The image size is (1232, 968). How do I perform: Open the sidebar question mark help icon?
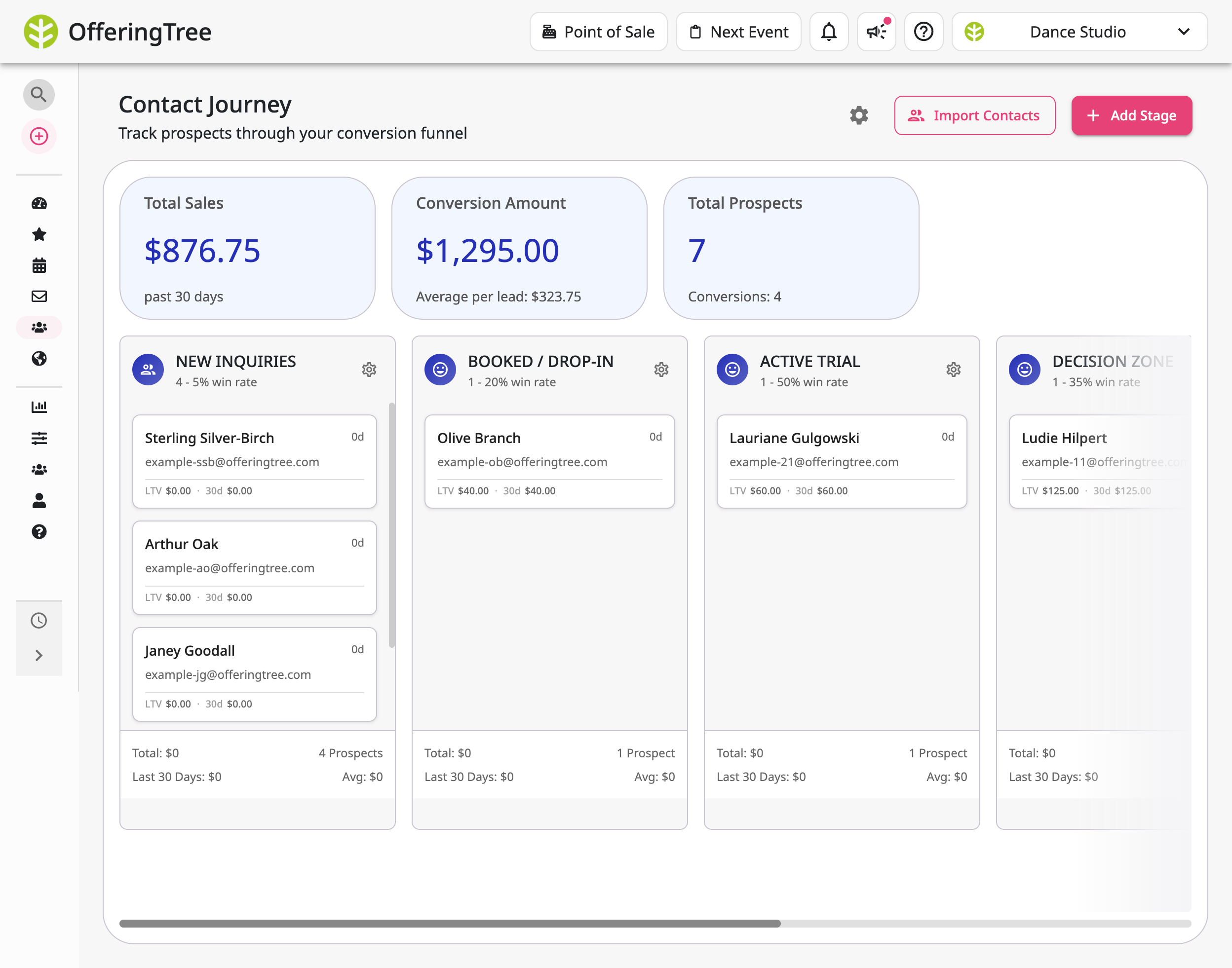pyautogui.click(x=38, y=531)
